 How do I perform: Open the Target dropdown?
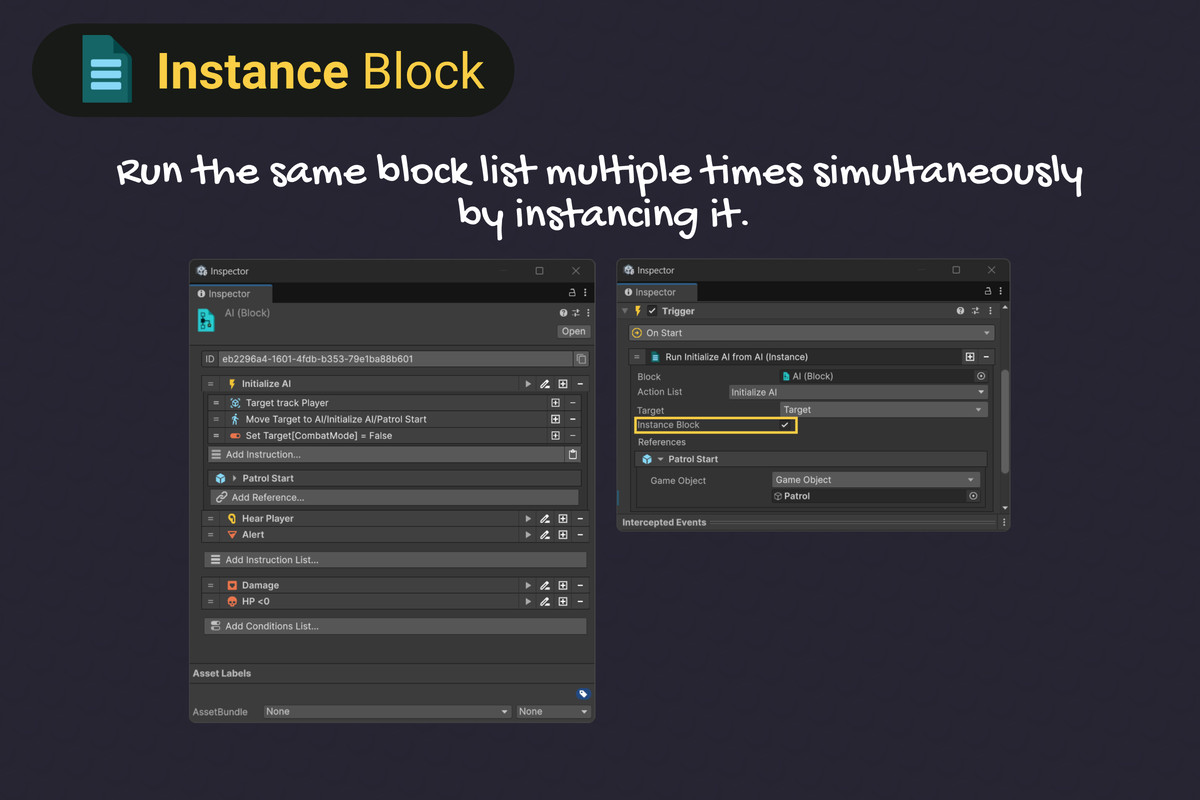click(x=884, y=410)
